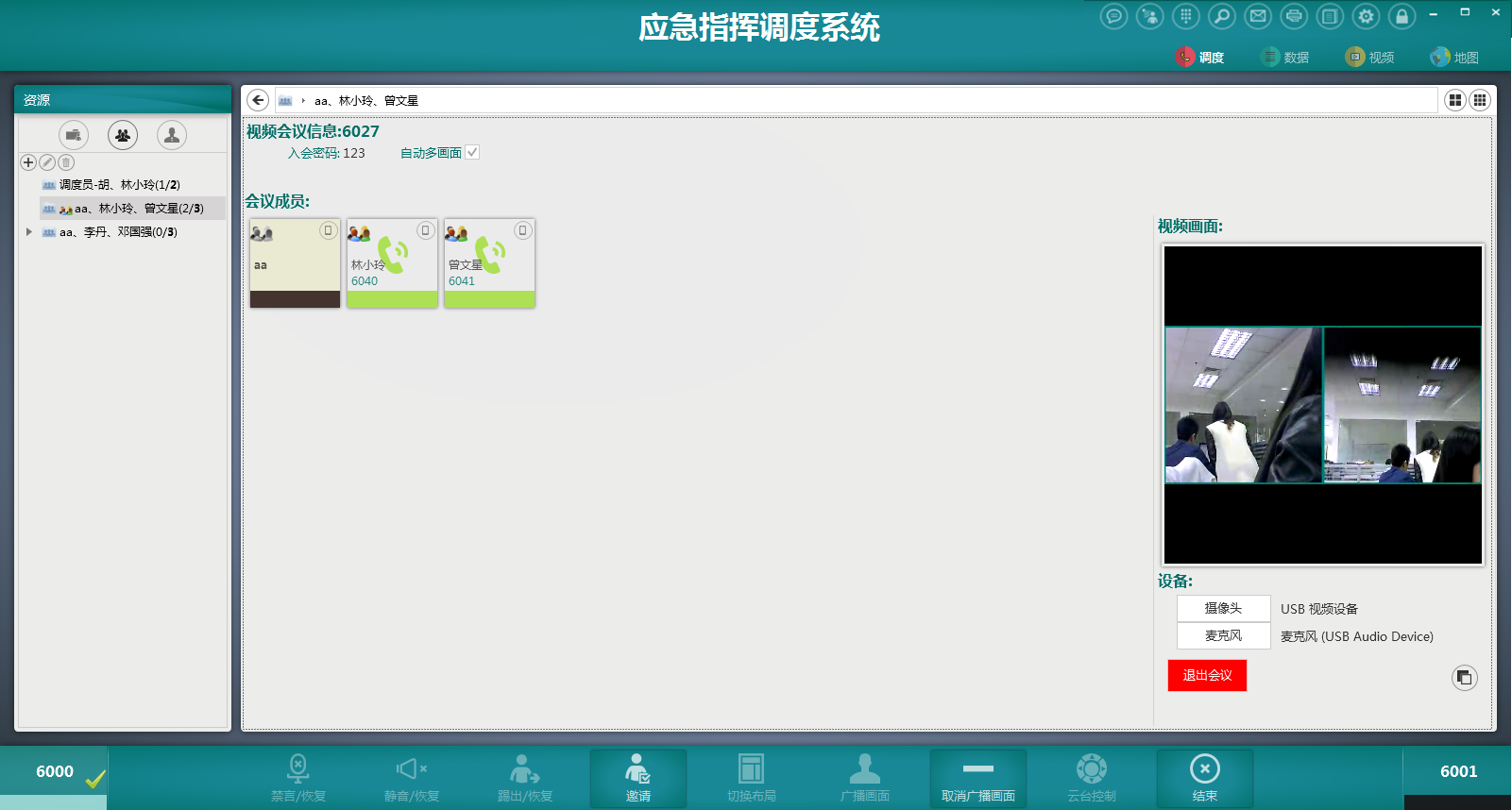Open the dial pad in top toolbar
This screenshot has height=810, width=1512.
point(1186,16)
